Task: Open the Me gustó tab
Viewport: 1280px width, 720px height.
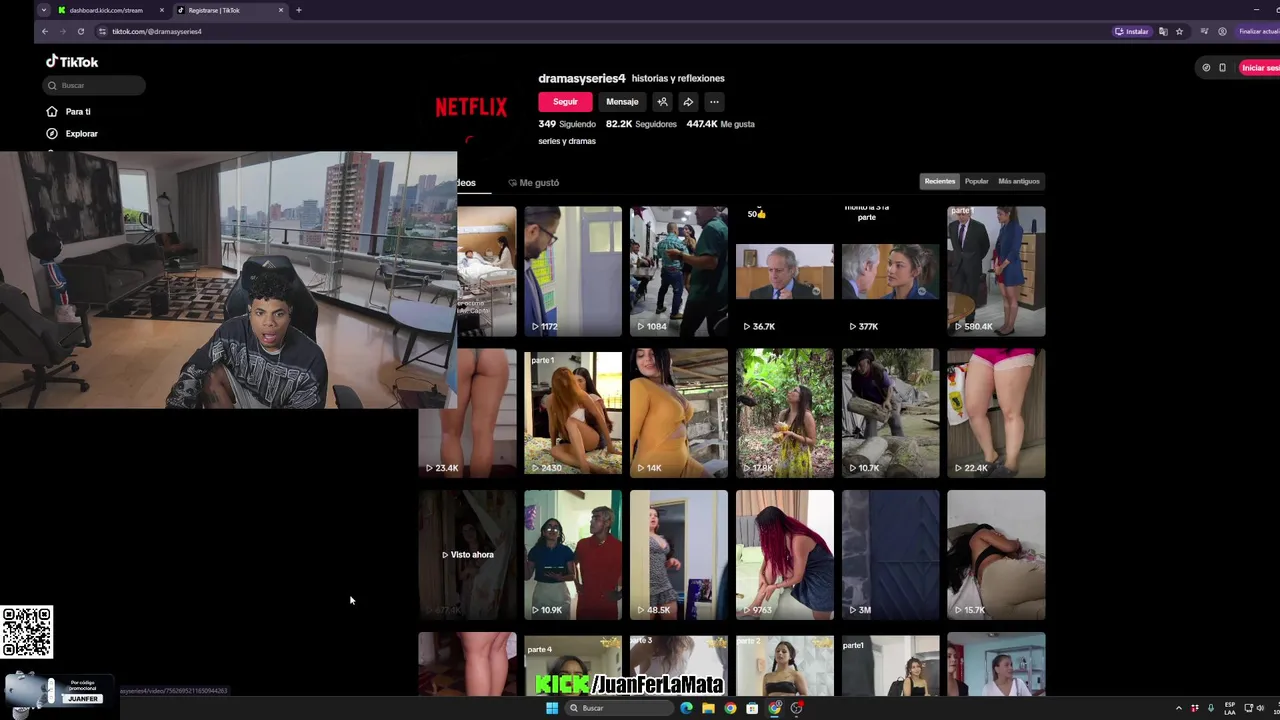Action: click(x=534, y=183)
